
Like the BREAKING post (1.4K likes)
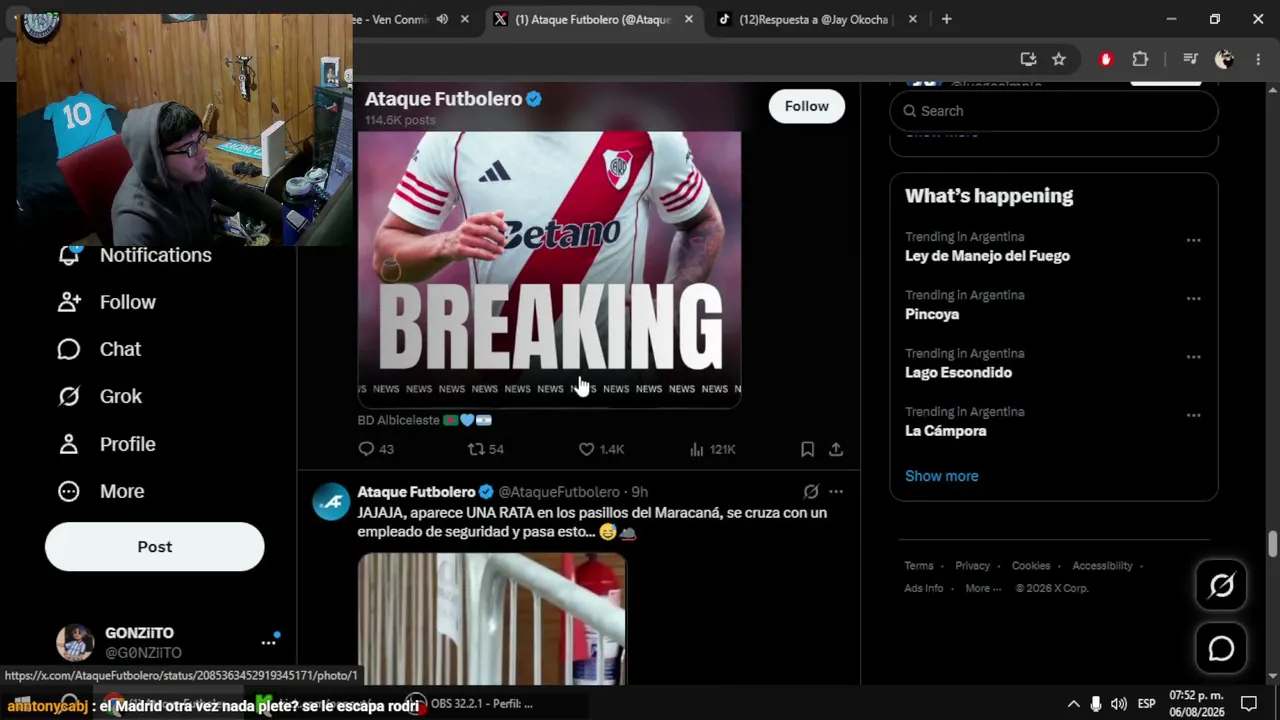pos(586,449)
